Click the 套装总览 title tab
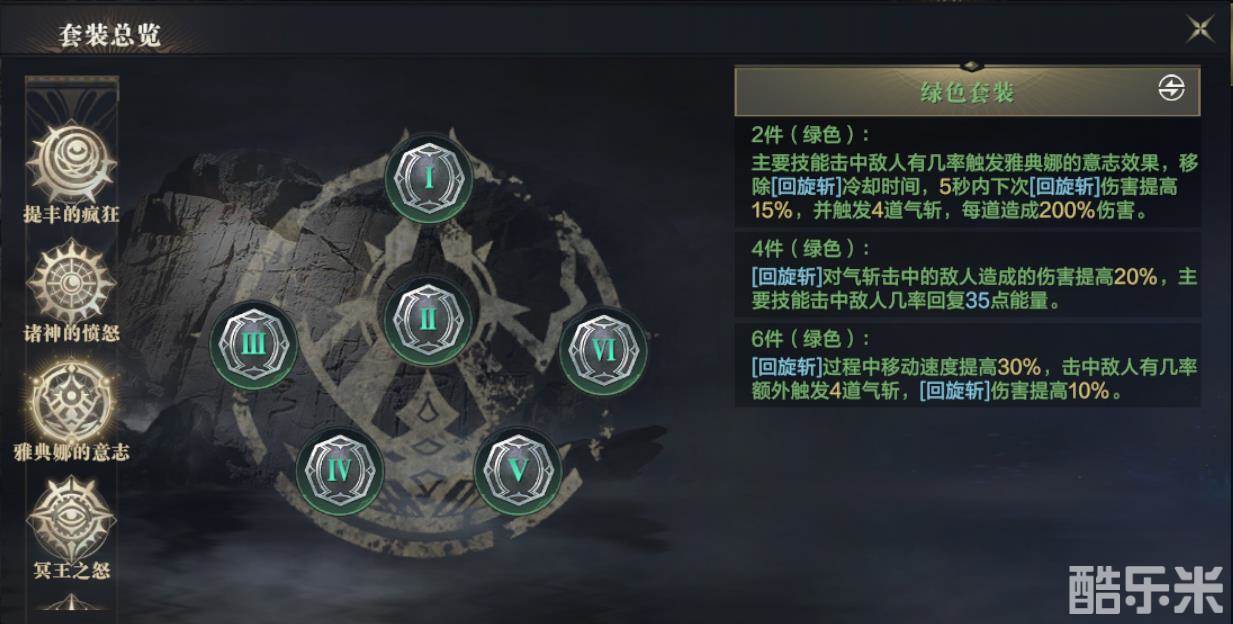Viewport: 1233px width, 624px height. click(110, 37)
